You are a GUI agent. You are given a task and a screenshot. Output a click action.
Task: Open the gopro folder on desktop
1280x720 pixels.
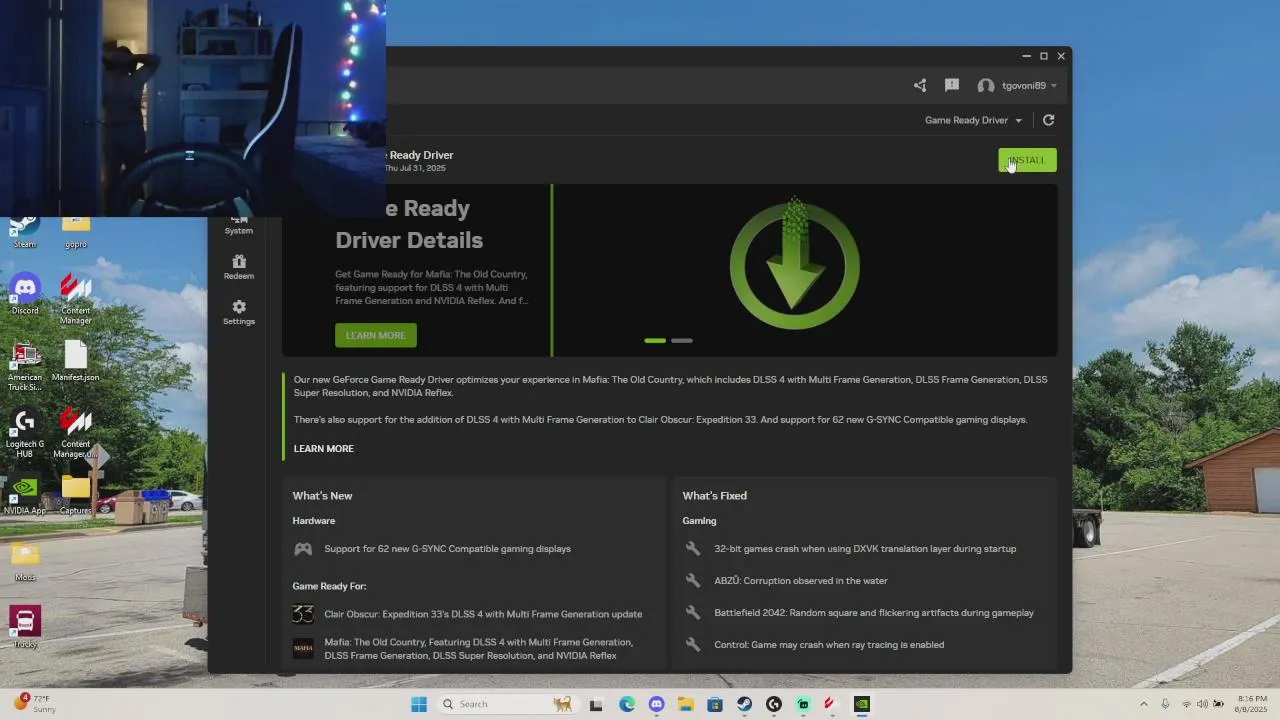pyautogui.click(x=76, y=234)
